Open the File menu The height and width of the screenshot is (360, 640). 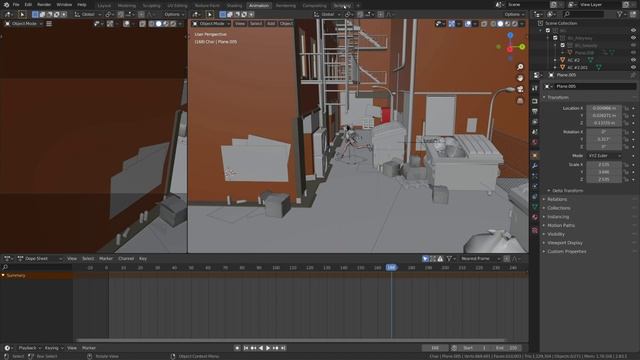(16, 5)
